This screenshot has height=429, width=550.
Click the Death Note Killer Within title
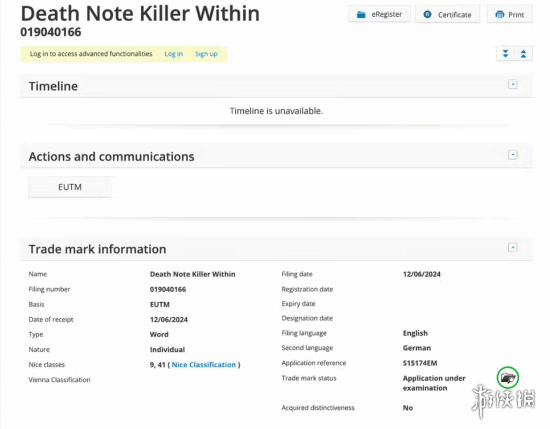(140, 14)
